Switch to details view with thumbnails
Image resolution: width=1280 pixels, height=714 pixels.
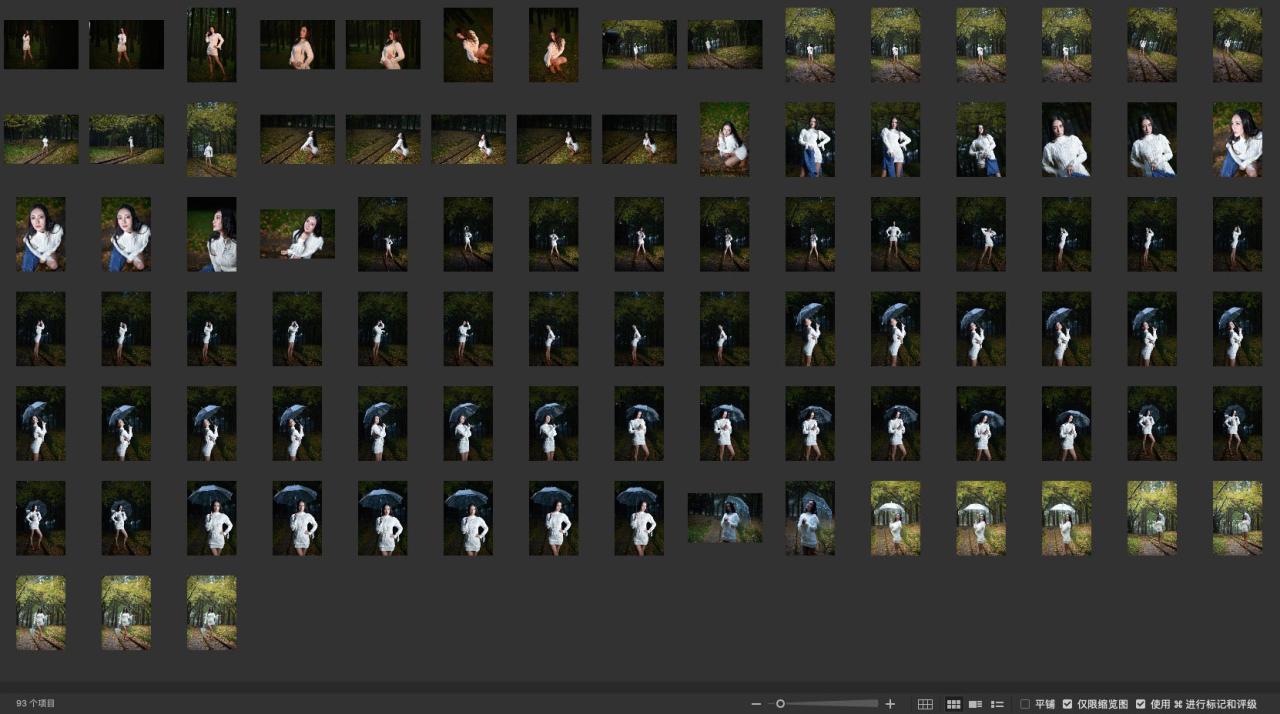(975, 704)
